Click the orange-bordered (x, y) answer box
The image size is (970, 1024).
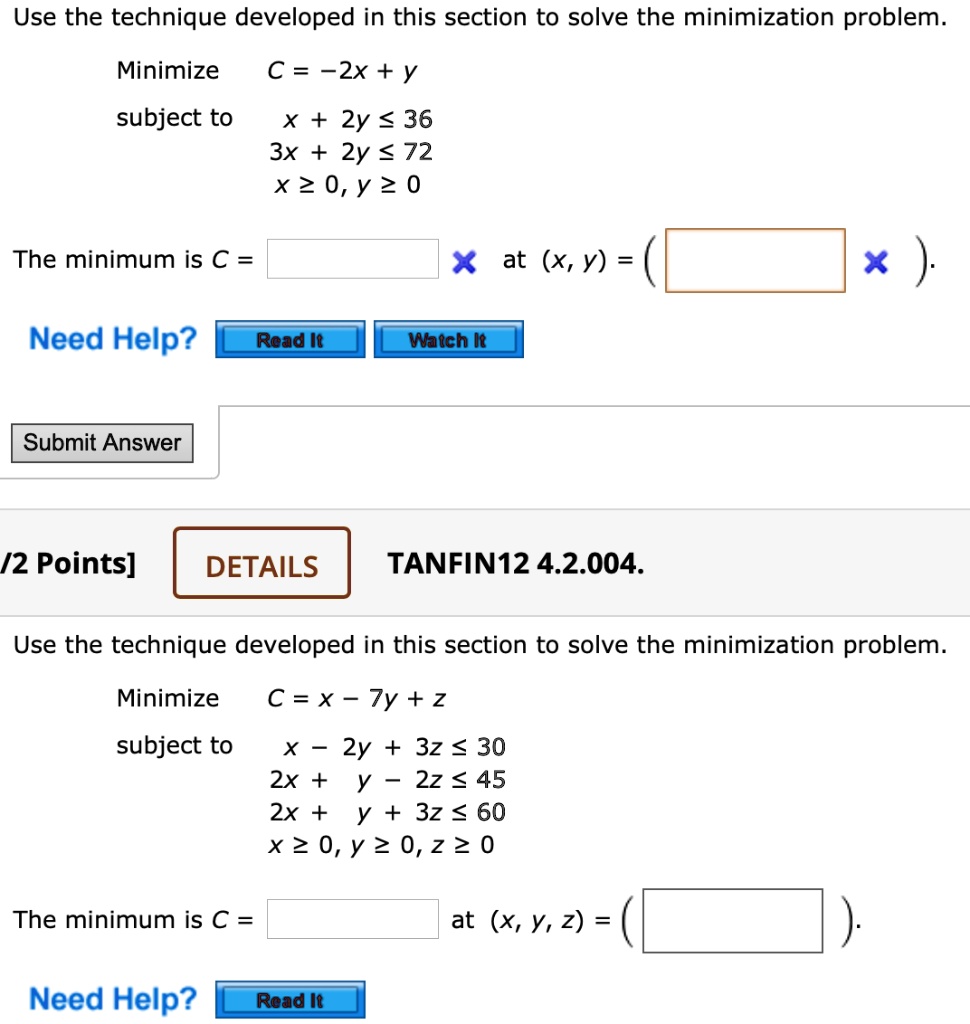point(756,261)
